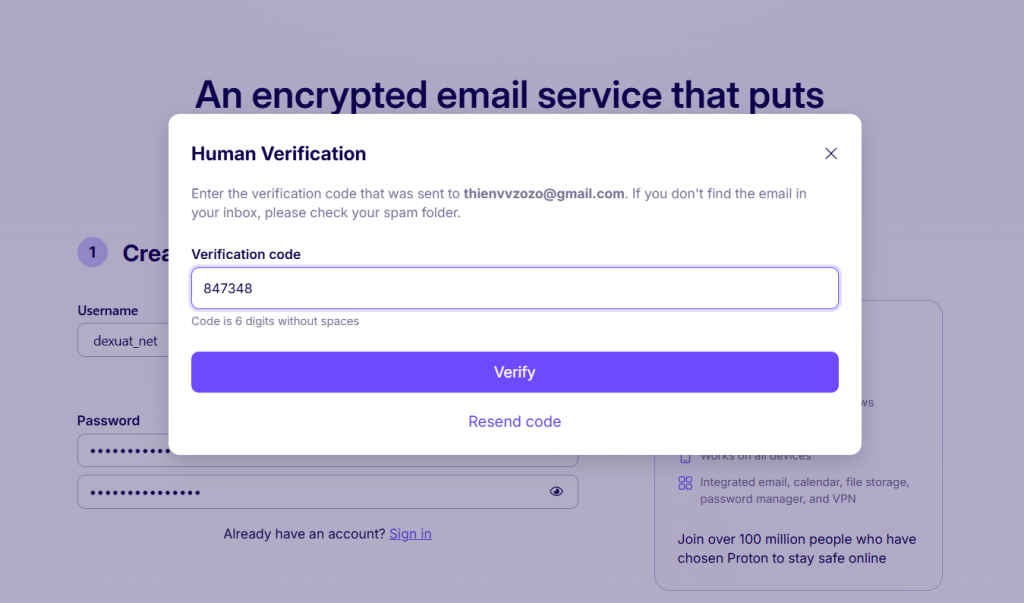Toggle password visibility eye icon
The height and width of the screenshot is (603, 1024).
click(x=557, y=491)
